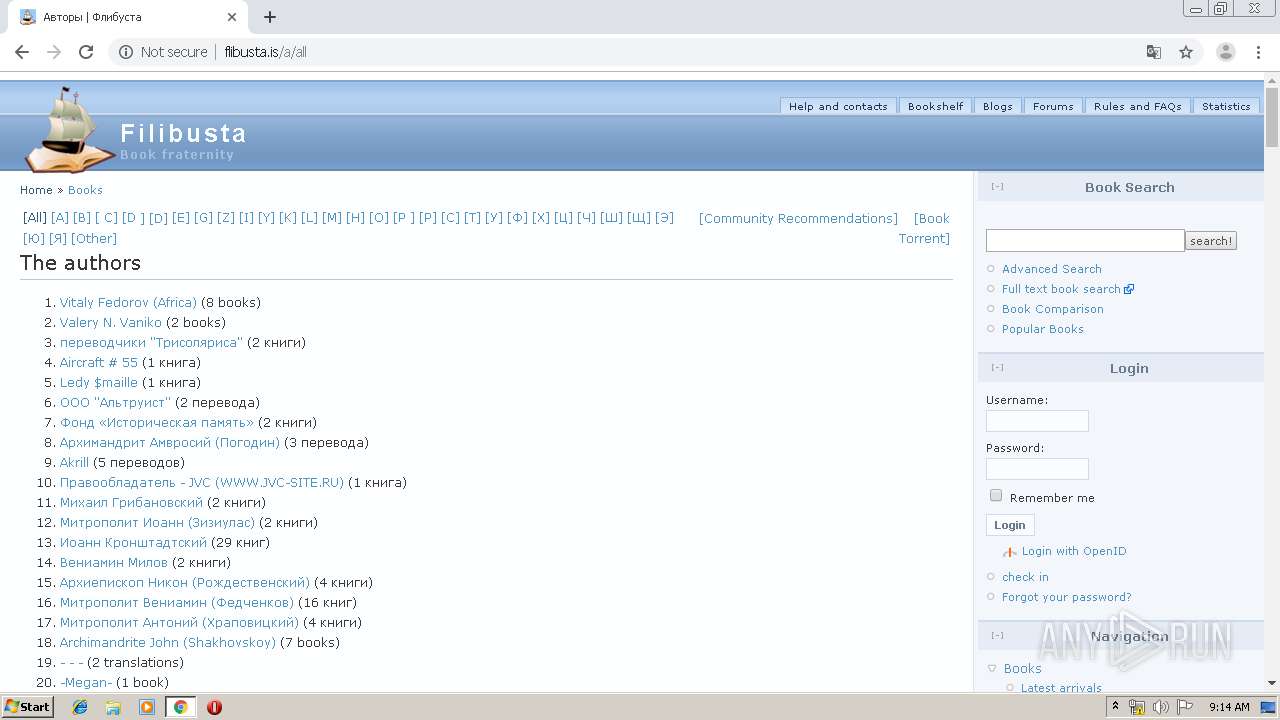
Task: Bookmark this page with the star icon
Action: [x=1186, y=52]
